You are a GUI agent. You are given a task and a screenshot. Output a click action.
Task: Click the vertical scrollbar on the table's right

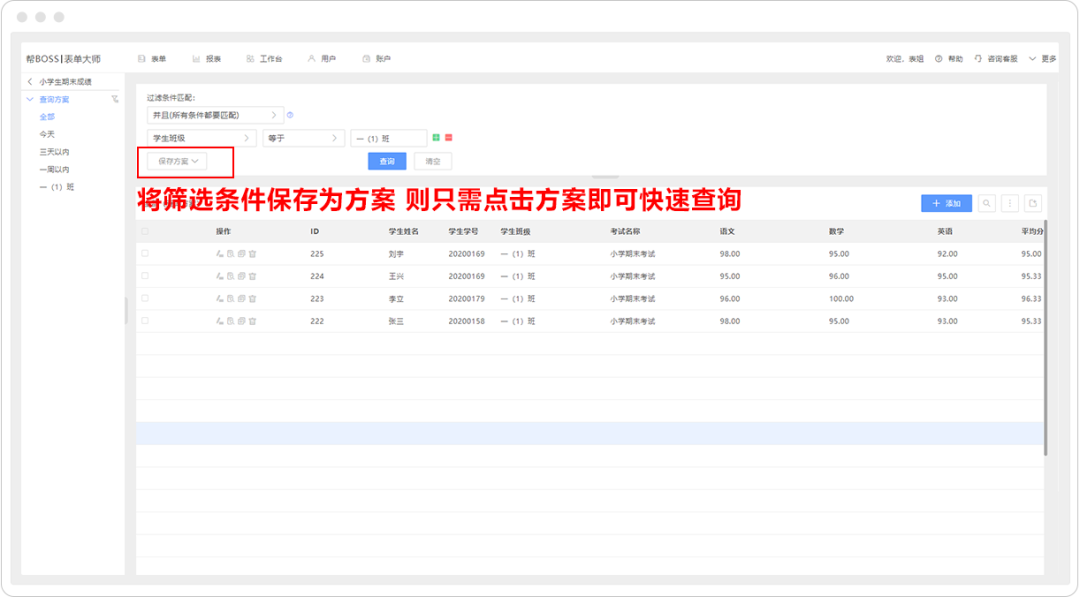1045,340
